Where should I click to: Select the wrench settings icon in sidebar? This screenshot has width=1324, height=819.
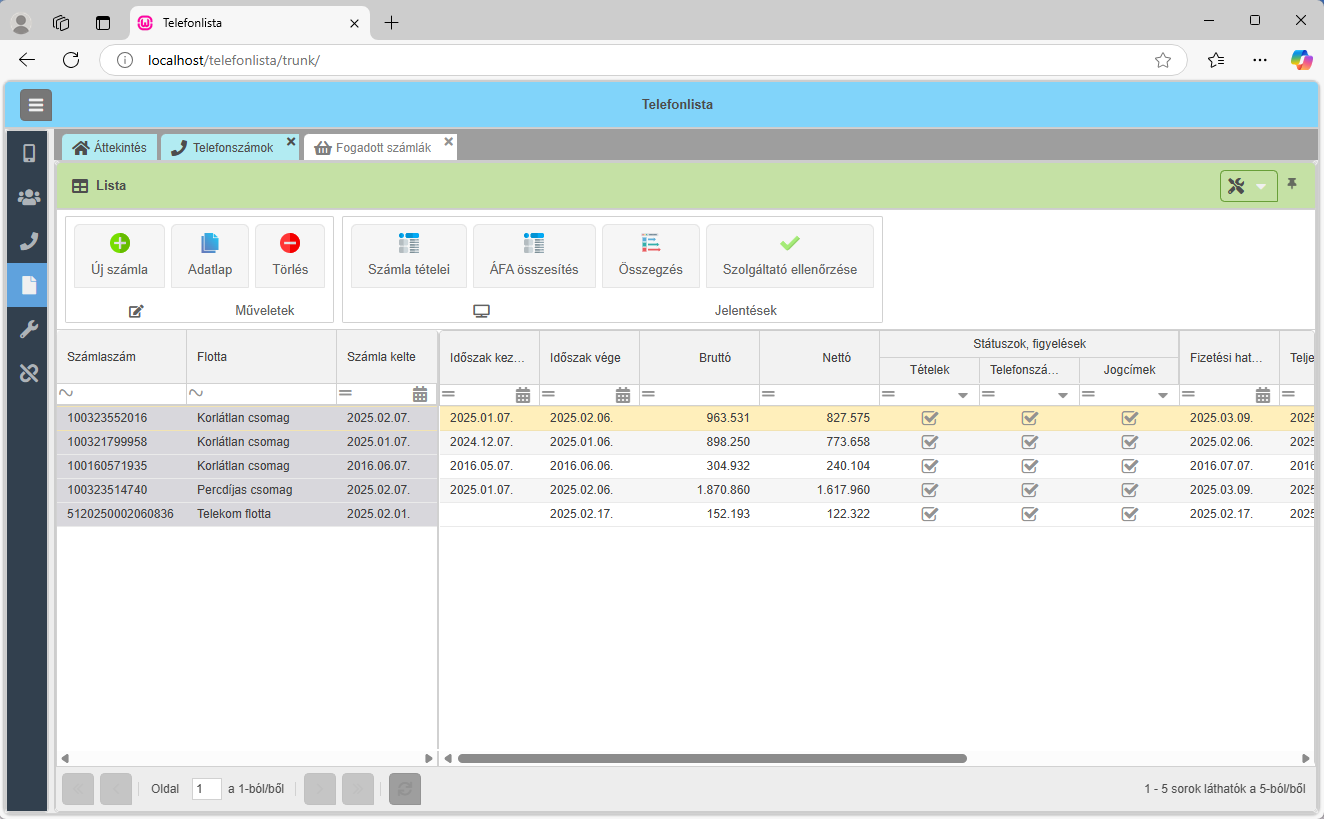point(29,329)
